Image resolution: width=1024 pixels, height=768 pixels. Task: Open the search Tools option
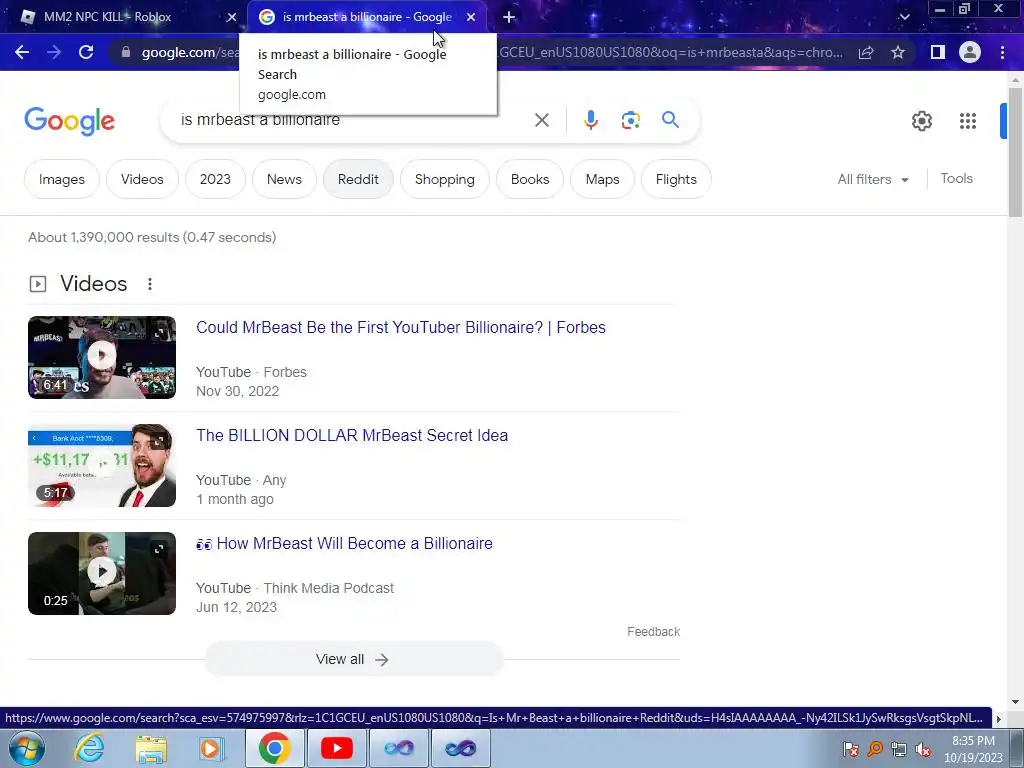(x=956, y=178)
